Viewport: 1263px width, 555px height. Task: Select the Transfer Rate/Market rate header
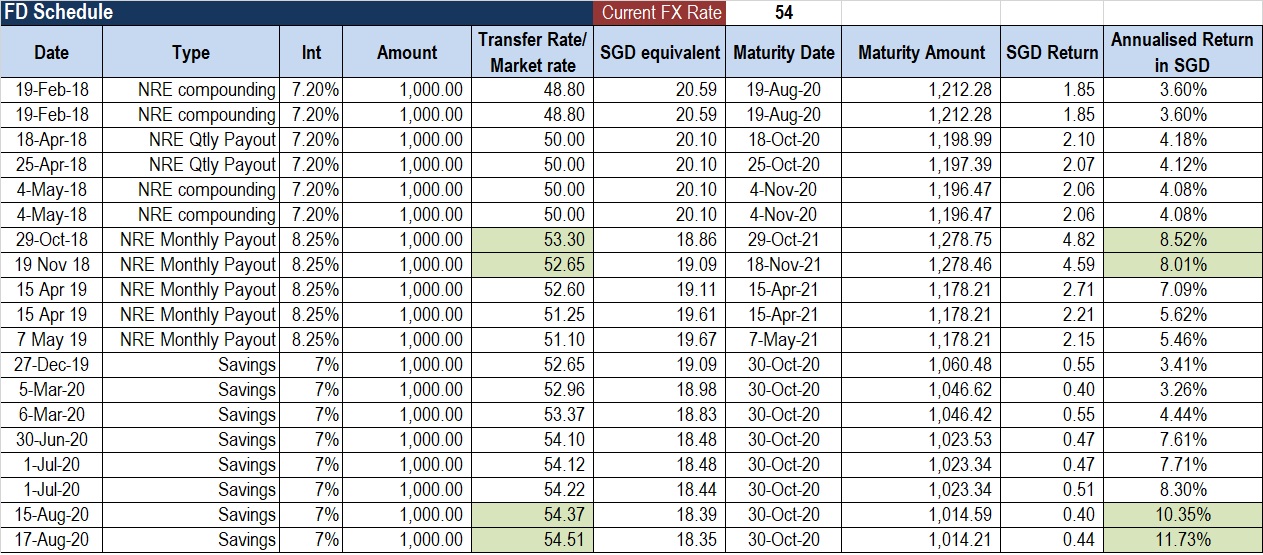[x=532, y=52]
